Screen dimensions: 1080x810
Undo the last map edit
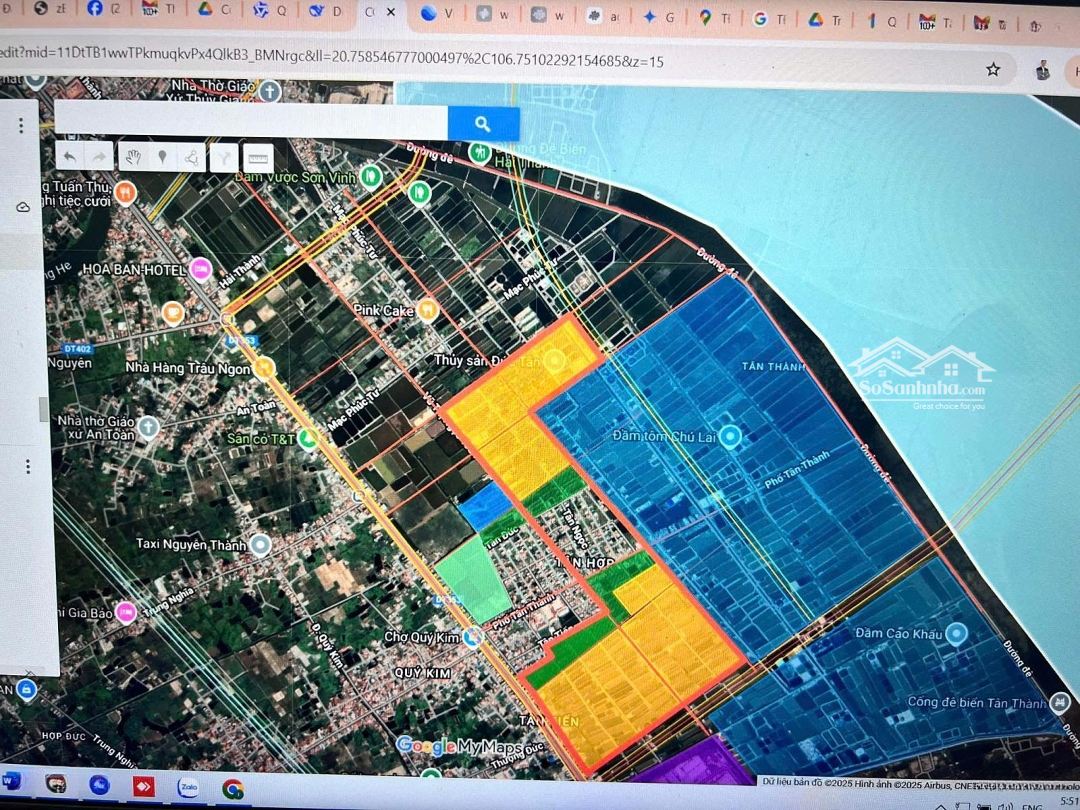(x=69, y=157)
